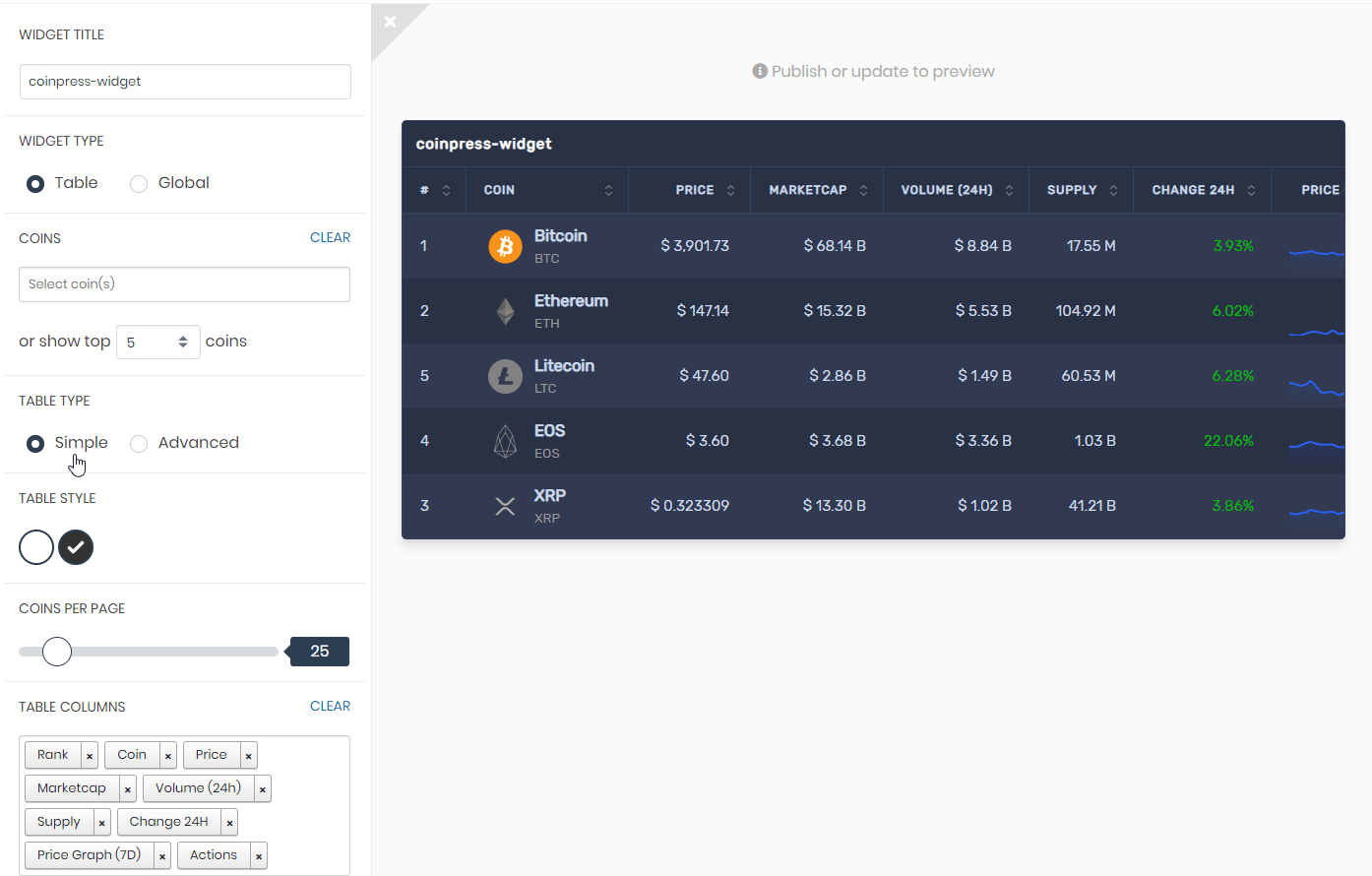Screen dimensions: 1372x876
Task: Click the Ethereum diamond logo icon
Action: pyautogui.click(x=505, y=311)
